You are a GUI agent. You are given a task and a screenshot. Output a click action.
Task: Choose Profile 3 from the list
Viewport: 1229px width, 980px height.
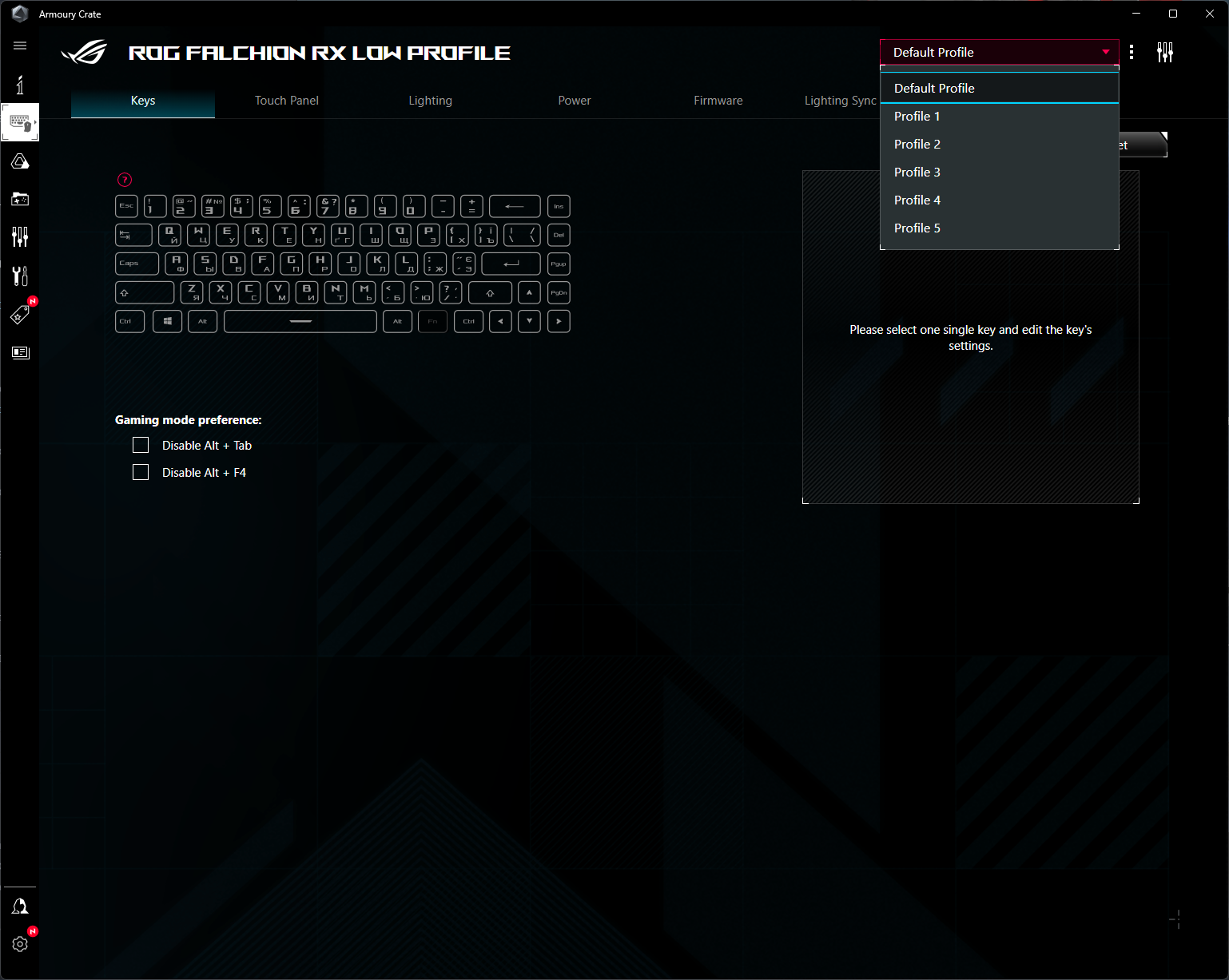[x=999, y=172]
